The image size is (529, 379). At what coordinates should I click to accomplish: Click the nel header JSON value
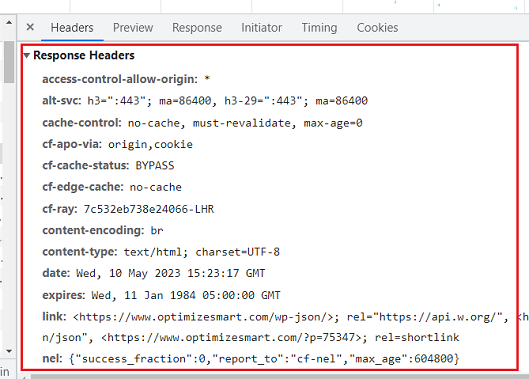(x=264, y=358)
